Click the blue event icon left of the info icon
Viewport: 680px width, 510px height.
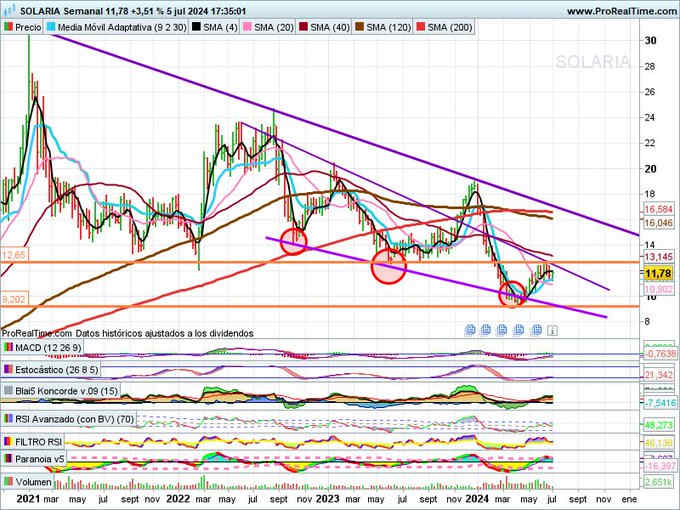(x=536, y=330)
